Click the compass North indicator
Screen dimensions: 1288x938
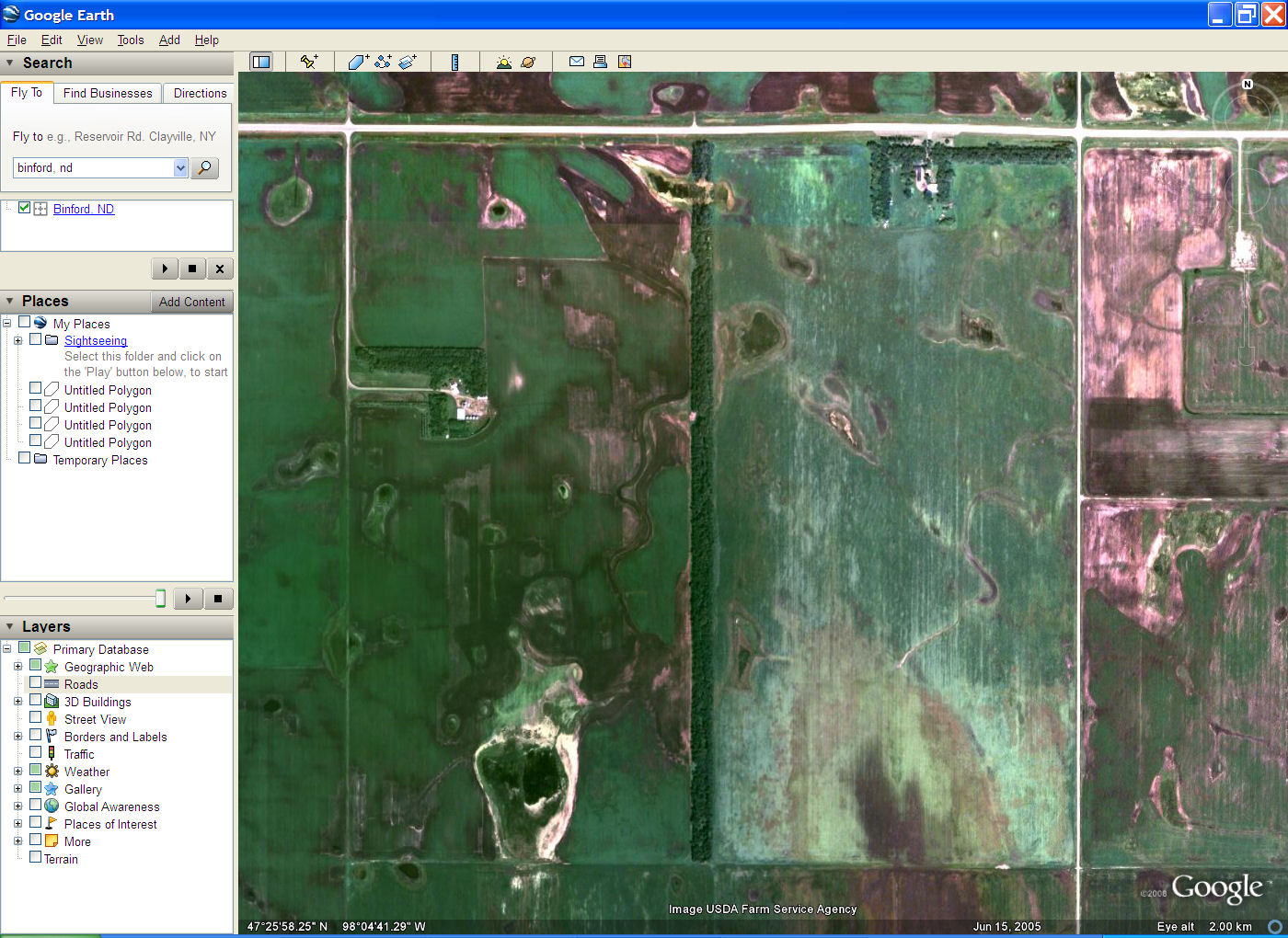coord(1248,84)
